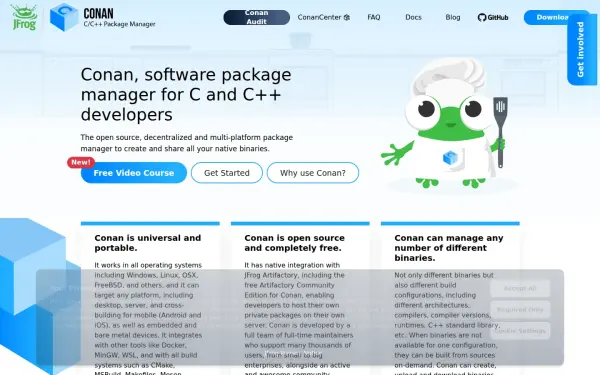Go to the FAQ page
The image size is (600, 375).
[x=373, y=17]
